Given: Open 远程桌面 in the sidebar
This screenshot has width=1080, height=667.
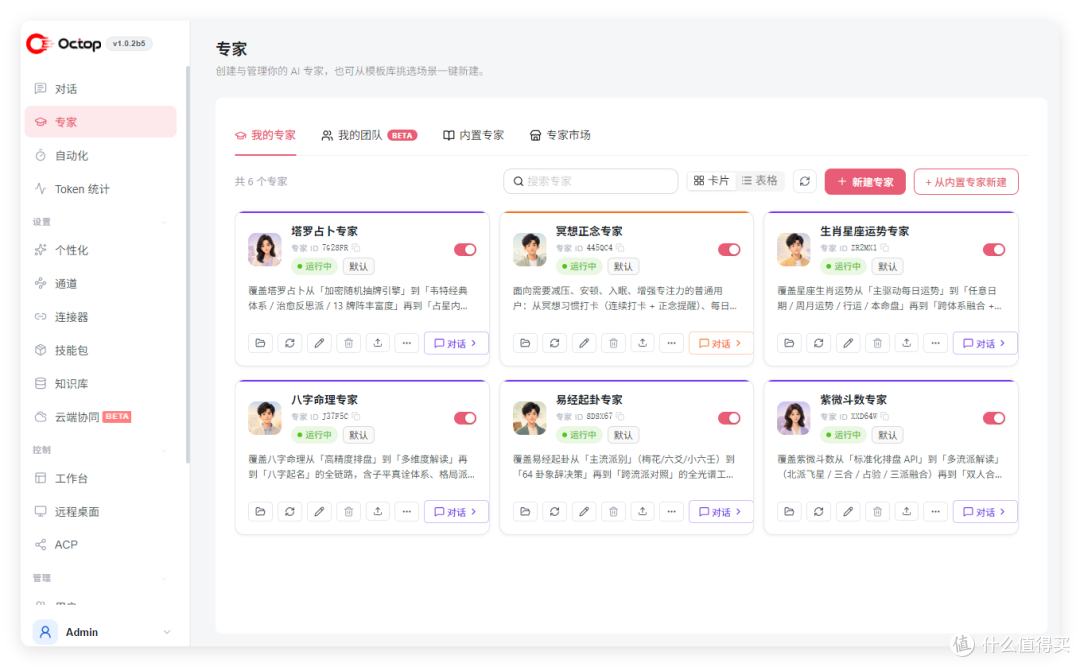Looking at the screenshot, I should coord(101,511).
